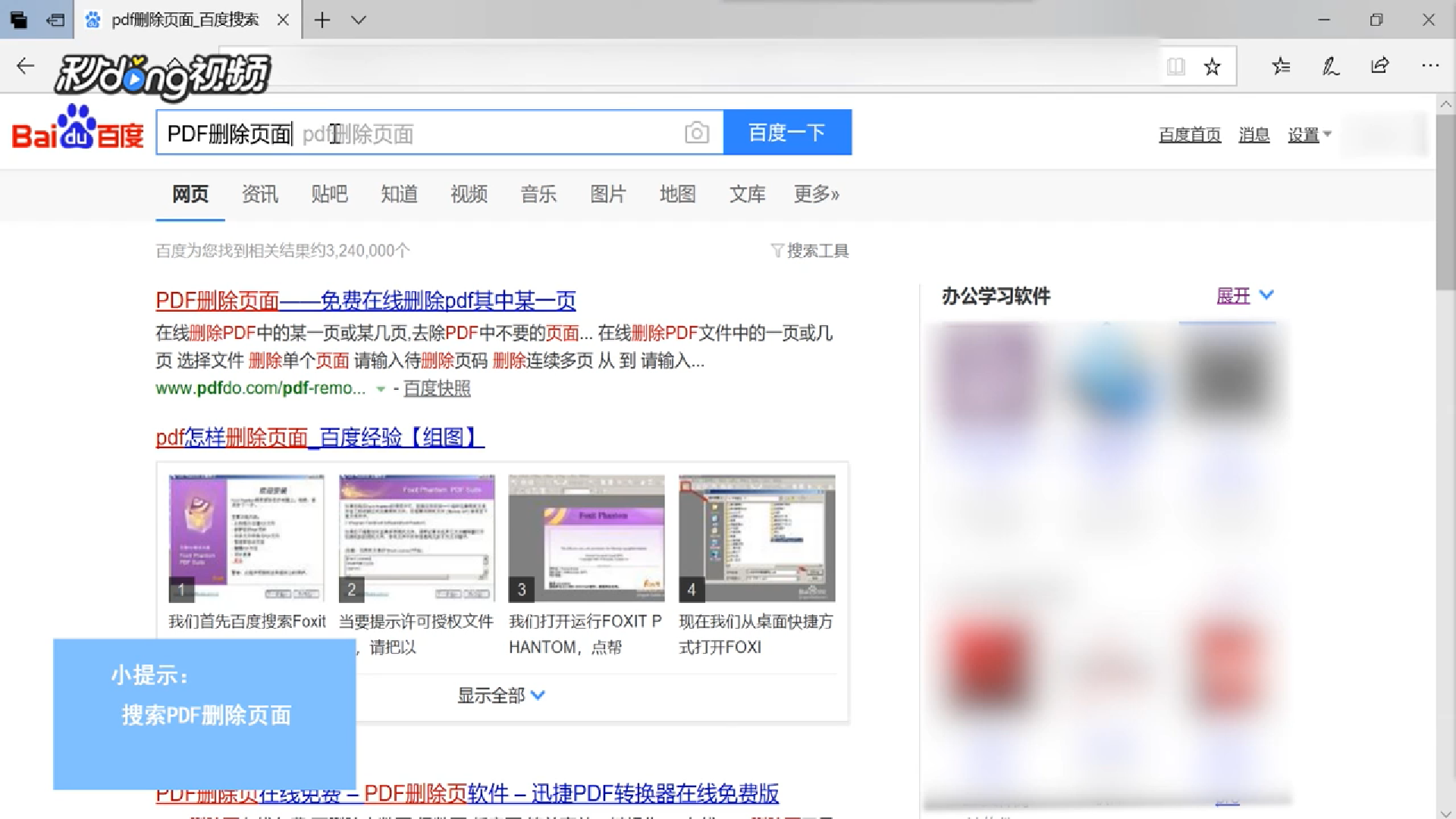The image size is (1456, 819).
Task: Show tab previews chevron
Action: 359,20
